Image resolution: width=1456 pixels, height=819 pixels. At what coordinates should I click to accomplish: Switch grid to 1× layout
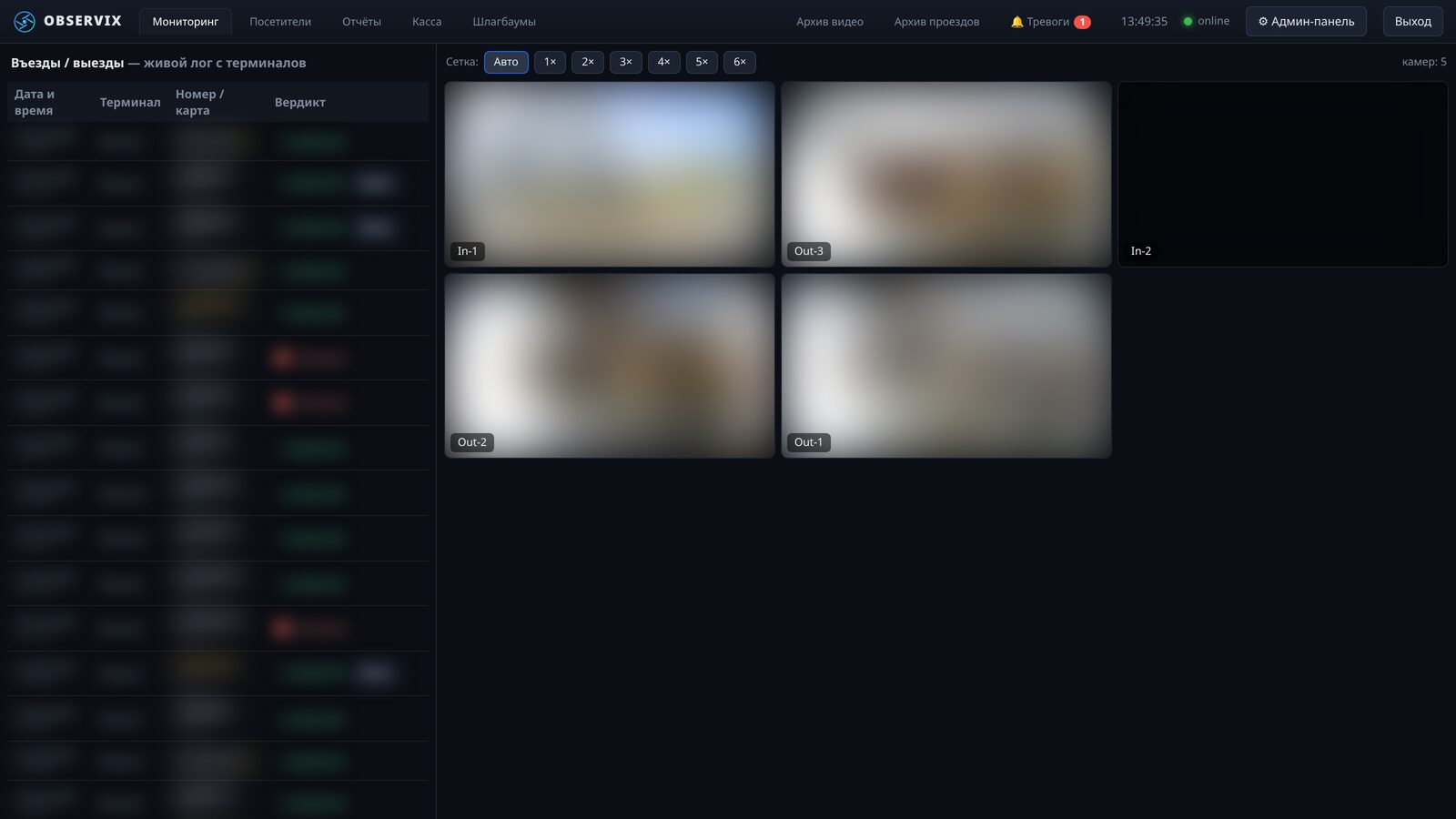[550, 62]
